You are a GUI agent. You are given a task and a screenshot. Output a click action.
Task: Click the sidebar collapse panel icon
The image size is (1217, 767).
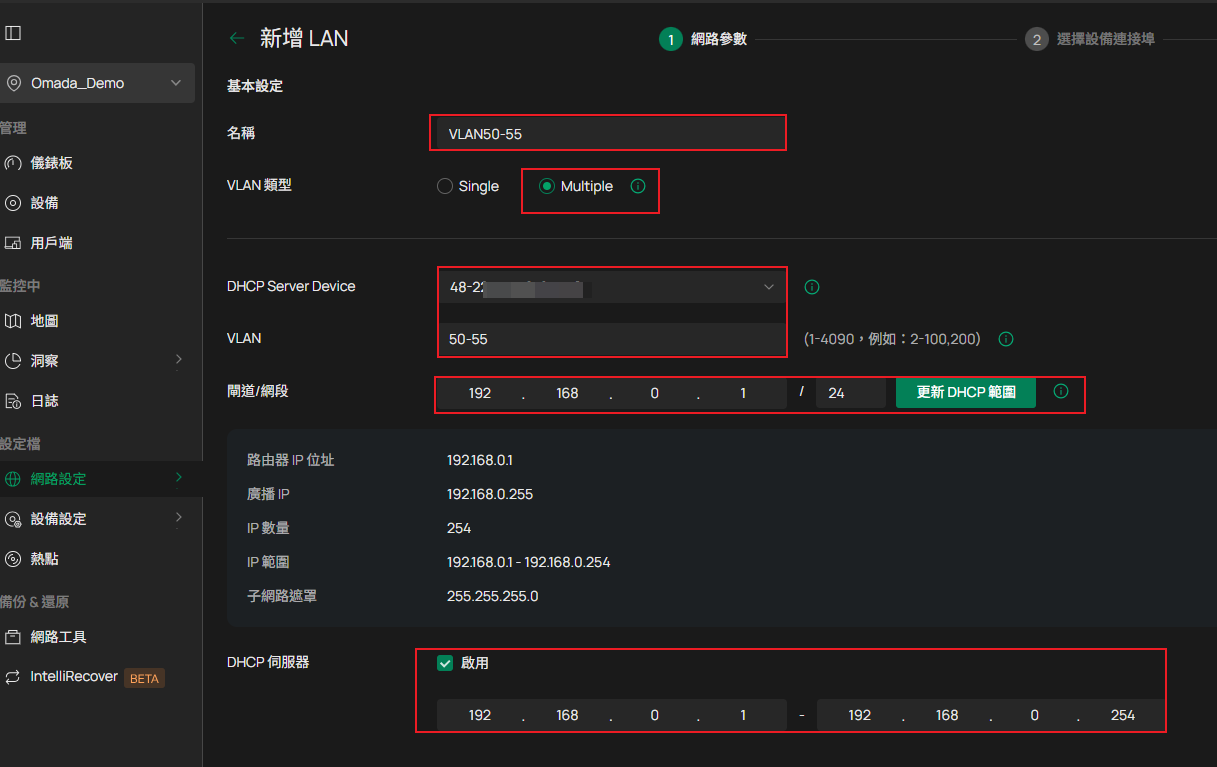coord(13,33)
